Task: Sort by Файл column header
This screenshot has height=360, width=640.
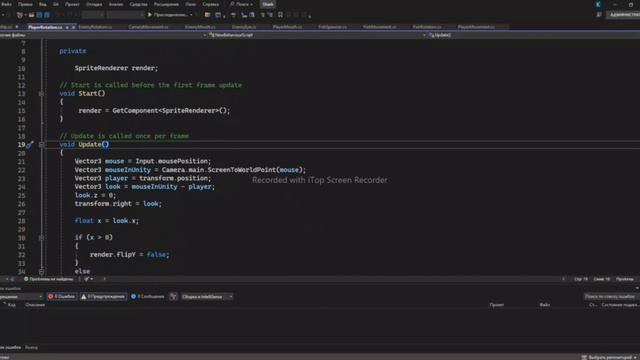Action: [x=544, y=305]
